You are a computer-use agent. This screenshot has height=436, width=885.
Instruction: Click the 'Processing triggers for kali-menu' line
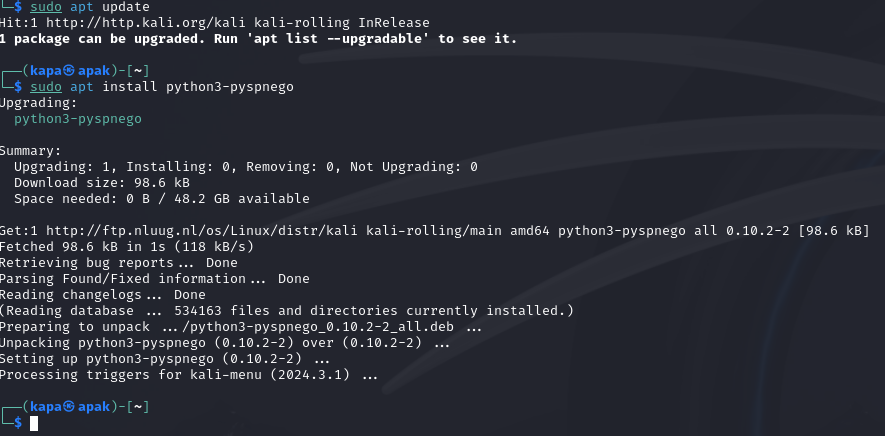(x=189, y=375)
